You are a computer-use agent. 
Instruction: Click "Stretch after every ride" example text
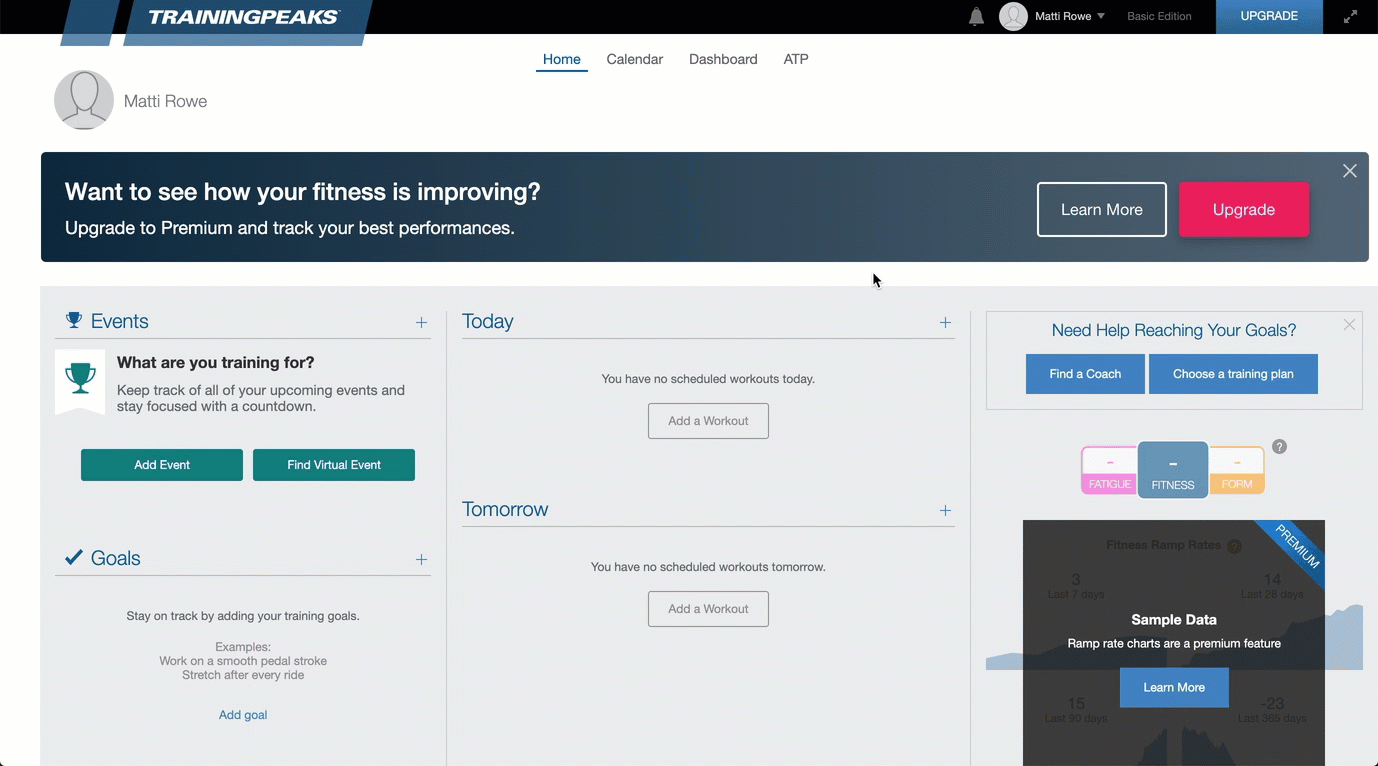tap(243, 675)
